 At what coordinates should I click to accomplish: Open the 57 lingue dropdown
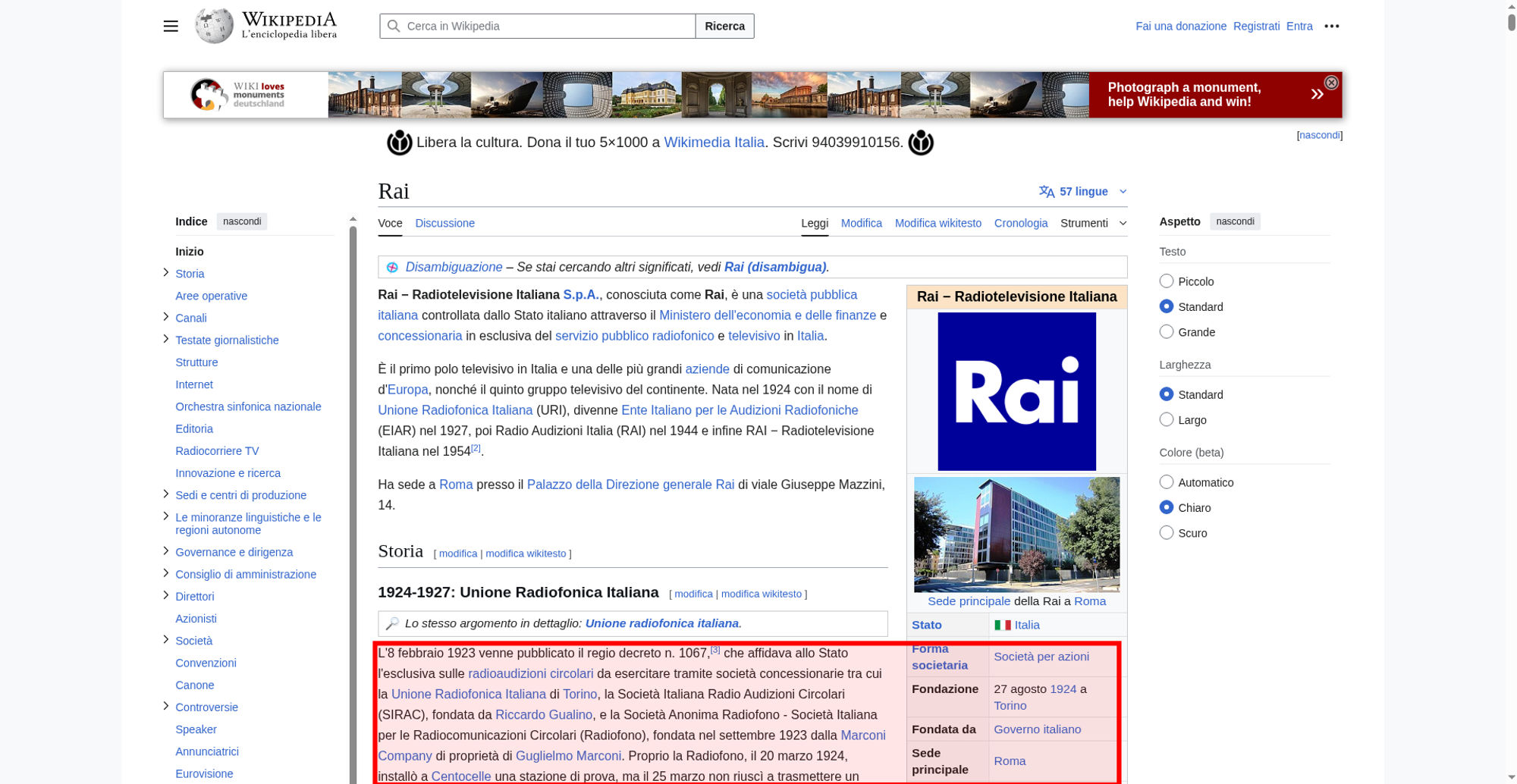coord(1082,192)
